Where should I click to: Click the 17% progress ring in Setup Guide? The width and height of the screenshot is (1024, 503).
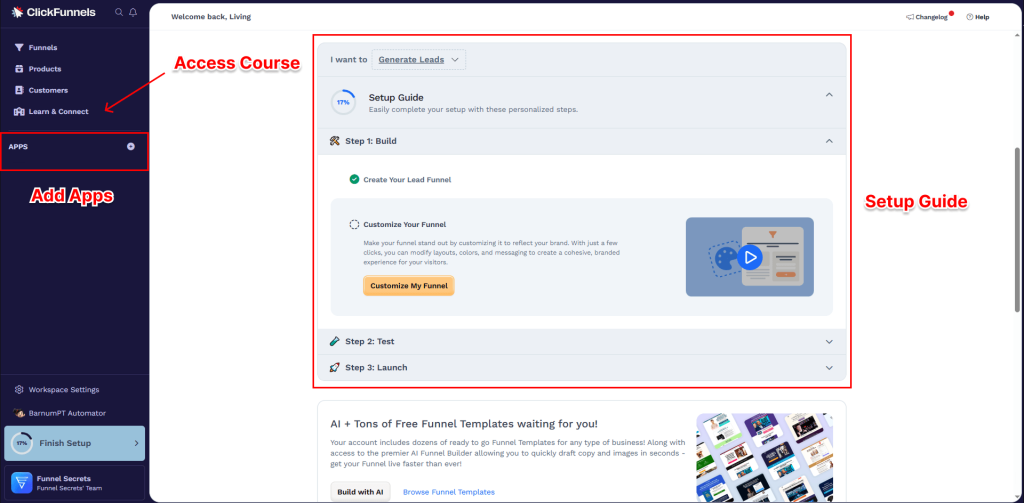(x=343, y=103)
